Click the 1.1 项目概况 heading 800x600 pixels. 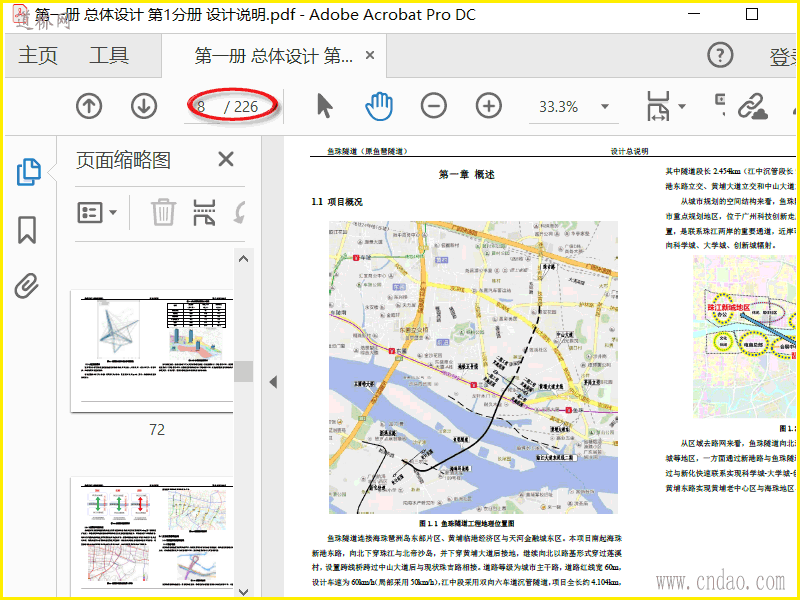coord(337,202)
